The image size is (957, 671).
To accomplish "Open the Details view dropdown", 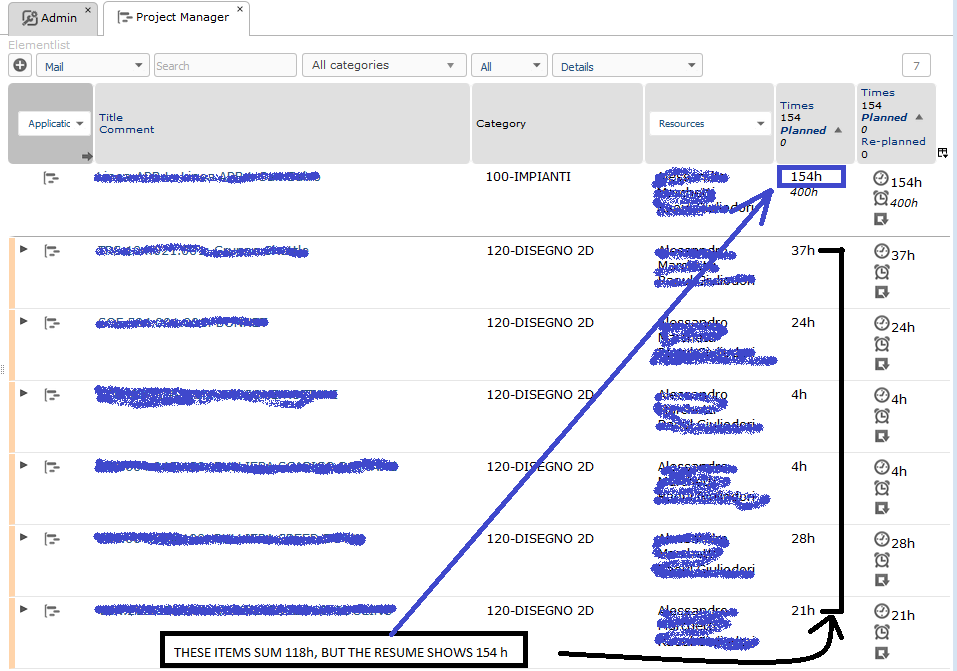I will click(x=627, y=66).
